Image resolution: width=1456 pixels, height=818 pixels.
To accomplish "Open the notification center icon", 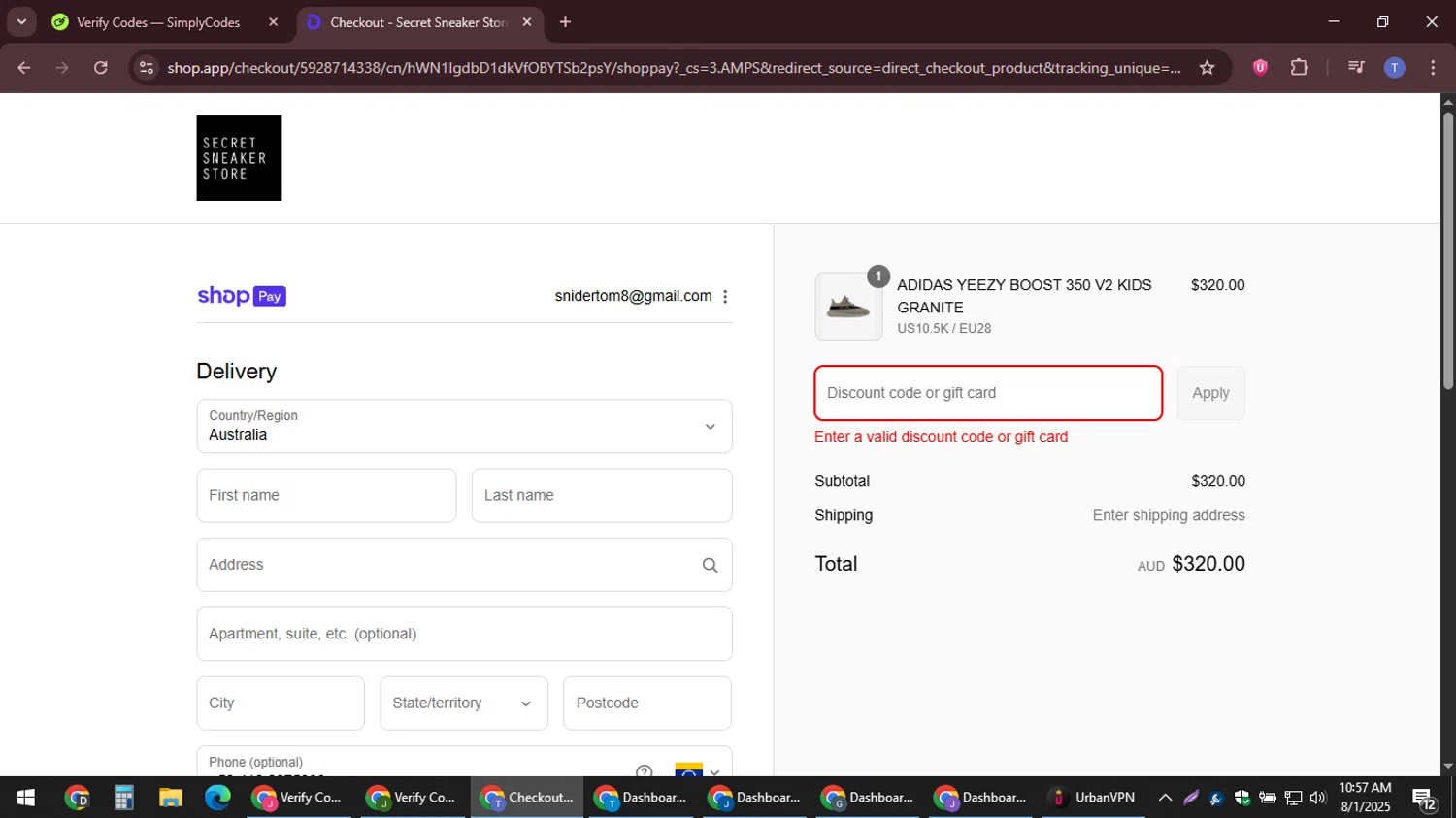I will click(1425, 799).
